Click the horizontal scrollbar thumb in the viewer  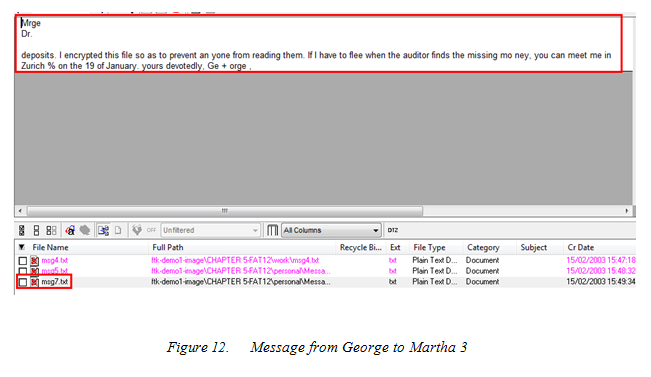tap(225, 211)
